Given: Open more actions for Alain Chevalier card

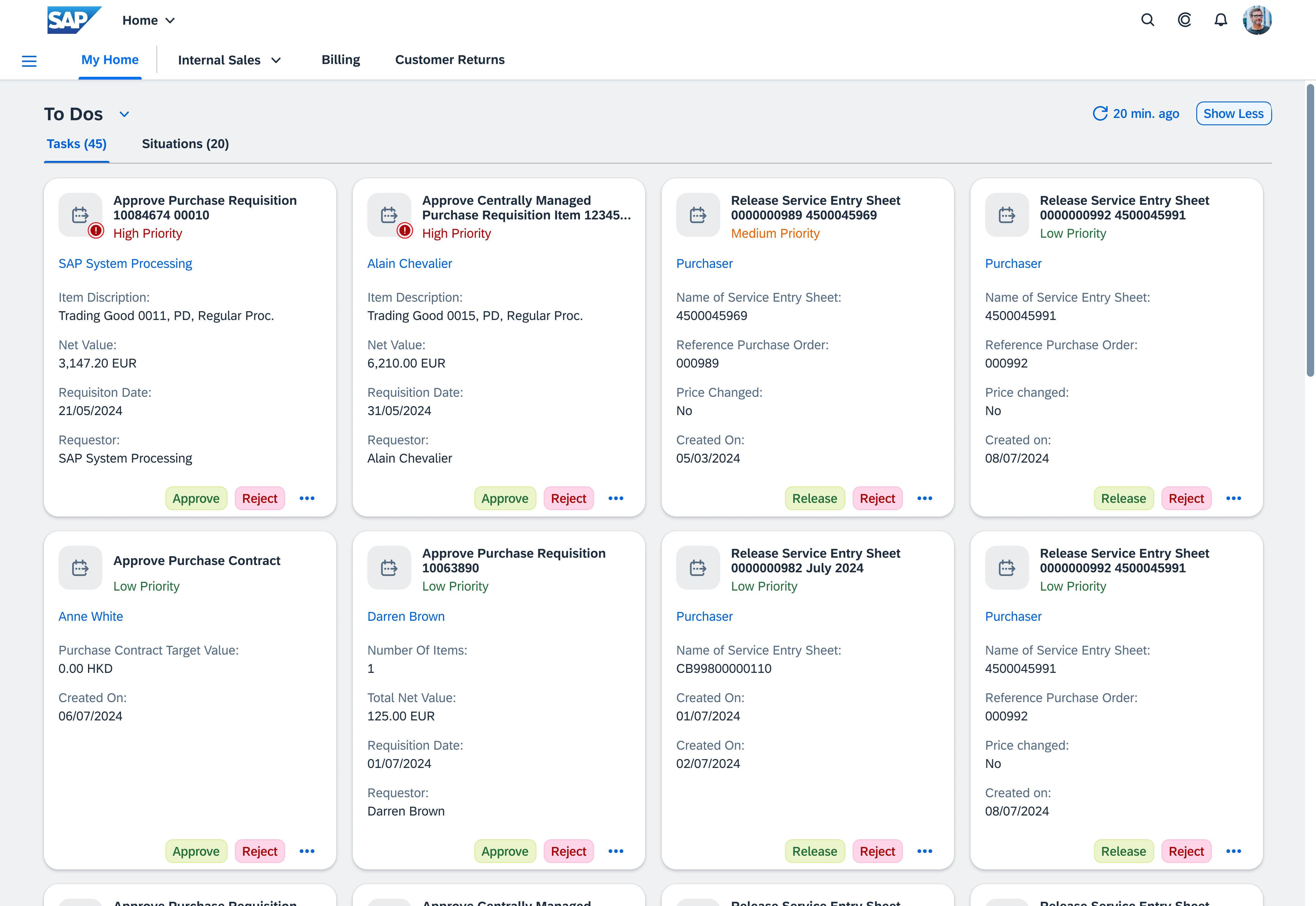Looking at the screenshot, I should pos(616,499).
